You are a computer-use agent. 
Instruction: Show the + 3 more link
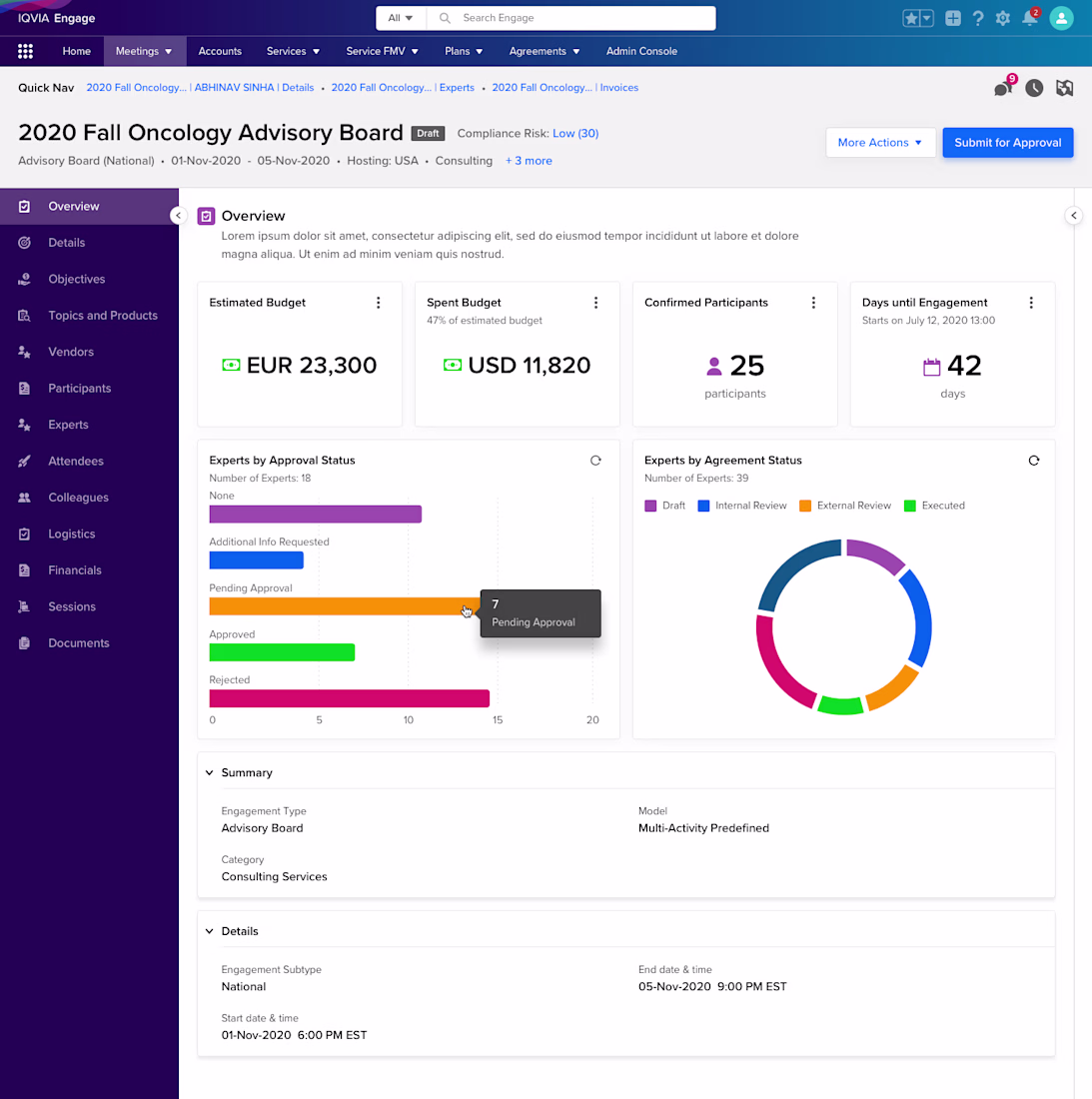529,161
